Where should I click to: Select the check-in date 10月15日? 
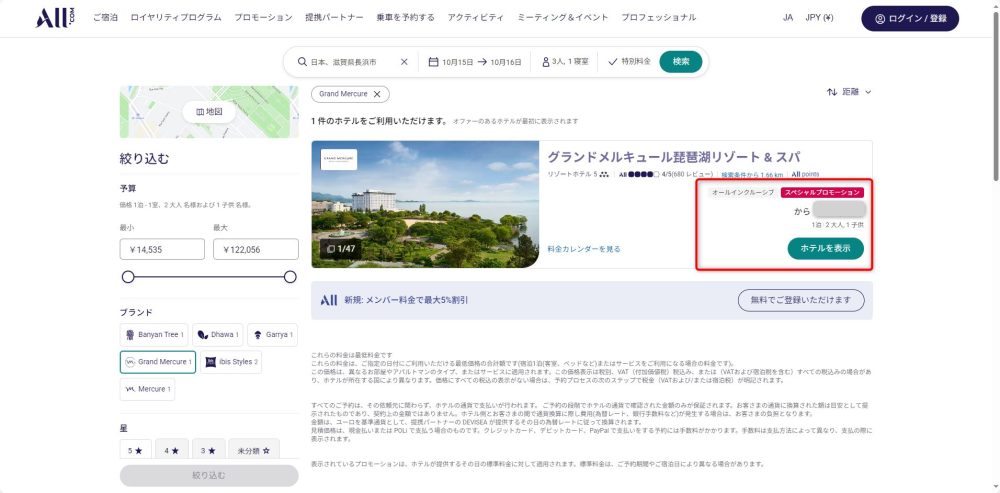[x=457, y=62]
